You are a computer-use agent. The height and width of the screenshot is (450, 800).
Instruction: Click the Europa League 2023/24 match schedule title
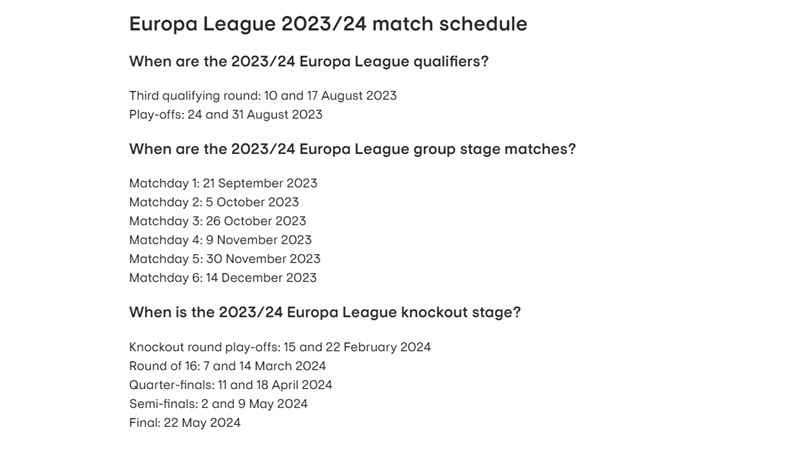coord(328,23)
